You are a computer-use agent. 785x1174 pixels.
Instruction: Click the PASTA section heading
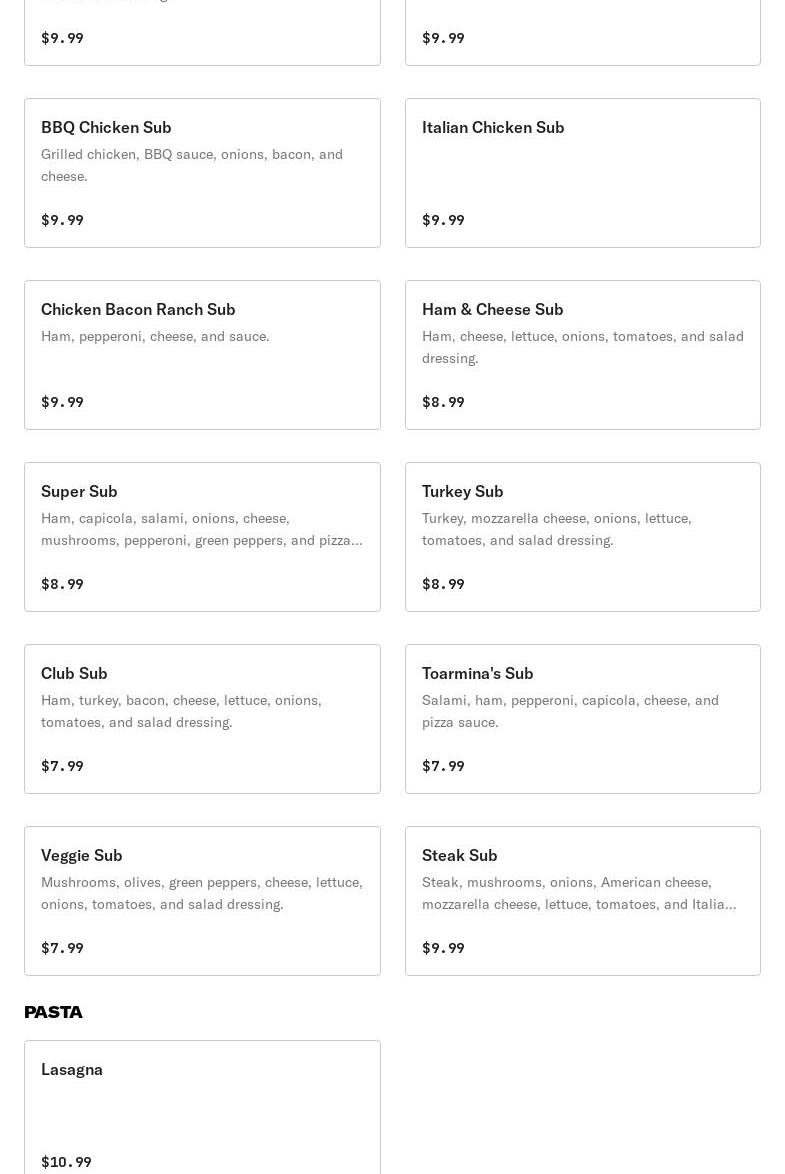53,1012
